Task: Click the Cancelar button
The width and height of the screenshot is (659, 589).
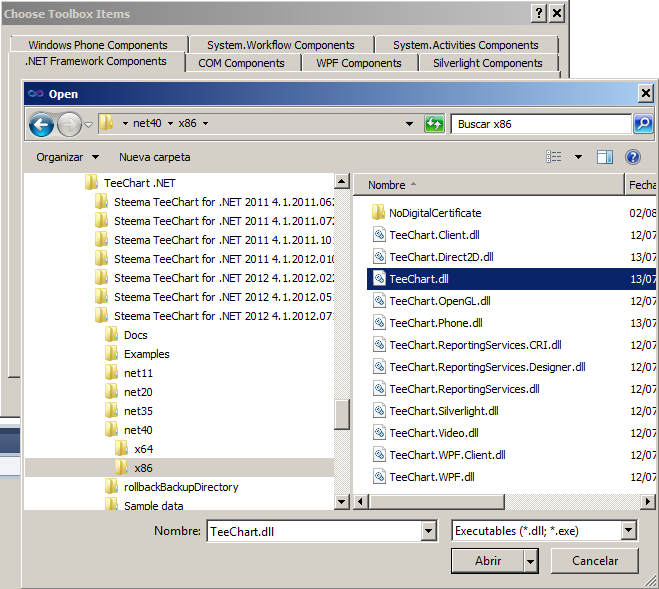Action: pyautogui.click(x=595, y=561)
